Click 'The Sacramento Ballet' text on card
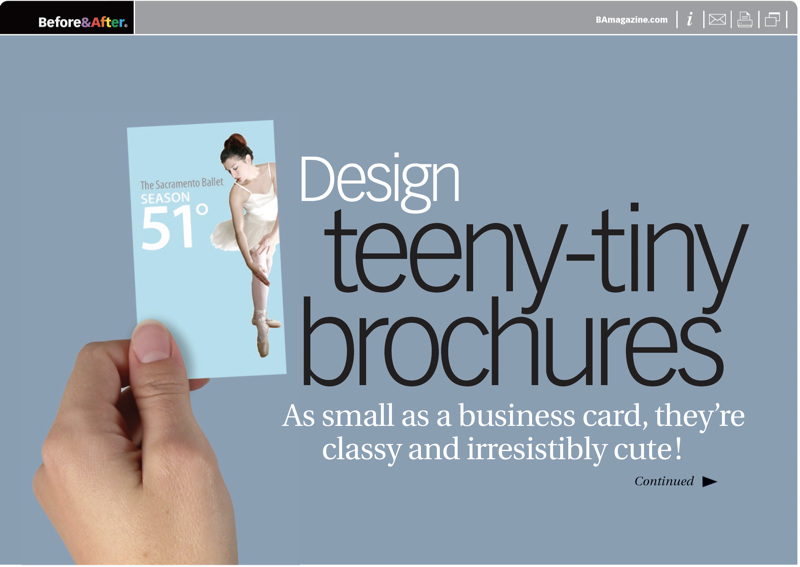This screenshot has height=567, width=800. (x=182, y=184)
